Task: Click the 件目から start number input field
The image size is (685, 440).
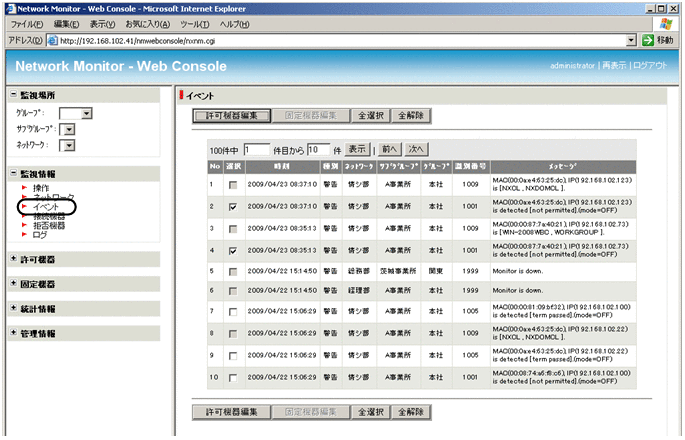Action: point(257,149)
